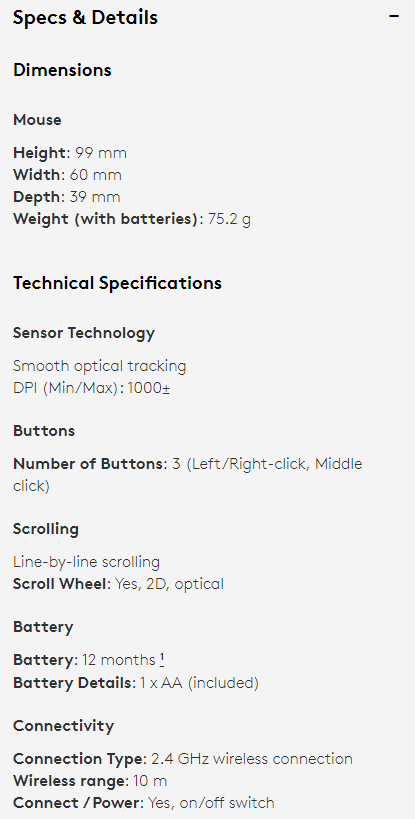Click the Scroll Wheel specification line
Image resolution: width=415 pixels, height=819 pixels.
point(118,583)
